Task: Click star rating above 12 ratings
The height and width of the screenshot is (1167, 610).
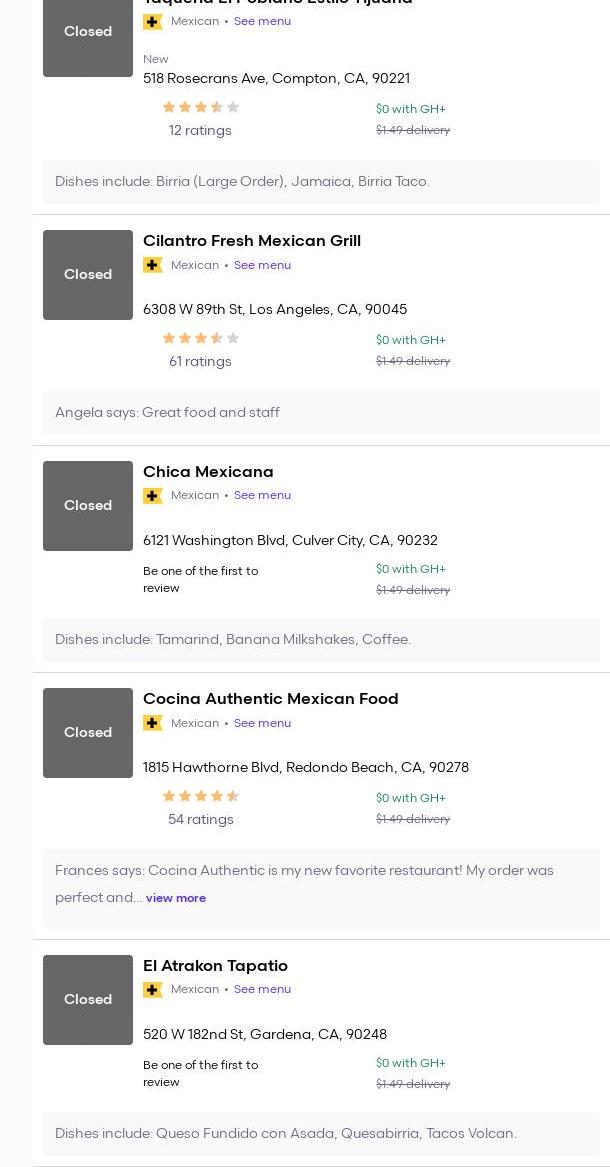Action: [201, 108]
